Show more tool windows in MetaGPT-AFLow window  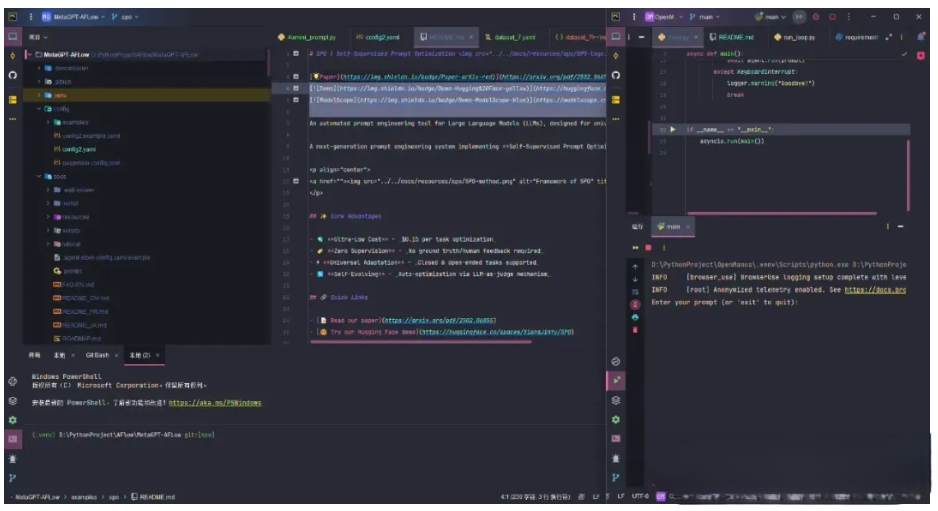(13, 119)
